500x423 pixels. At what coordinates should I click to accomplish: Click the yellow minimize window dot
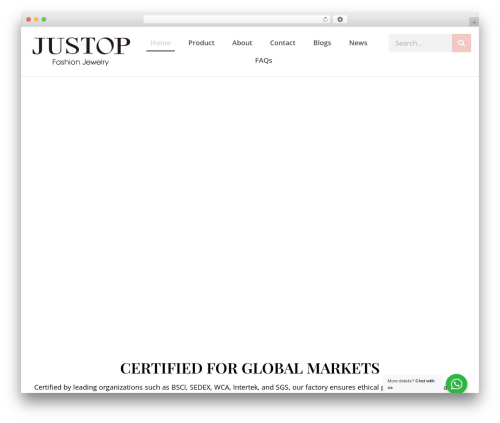pyautogui.click(x=36, y=20)
